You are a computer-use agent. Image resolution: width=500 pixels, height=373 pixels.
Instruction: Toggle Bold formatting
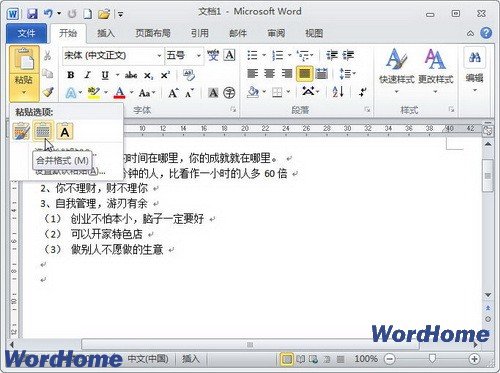[x=71, y=75]
